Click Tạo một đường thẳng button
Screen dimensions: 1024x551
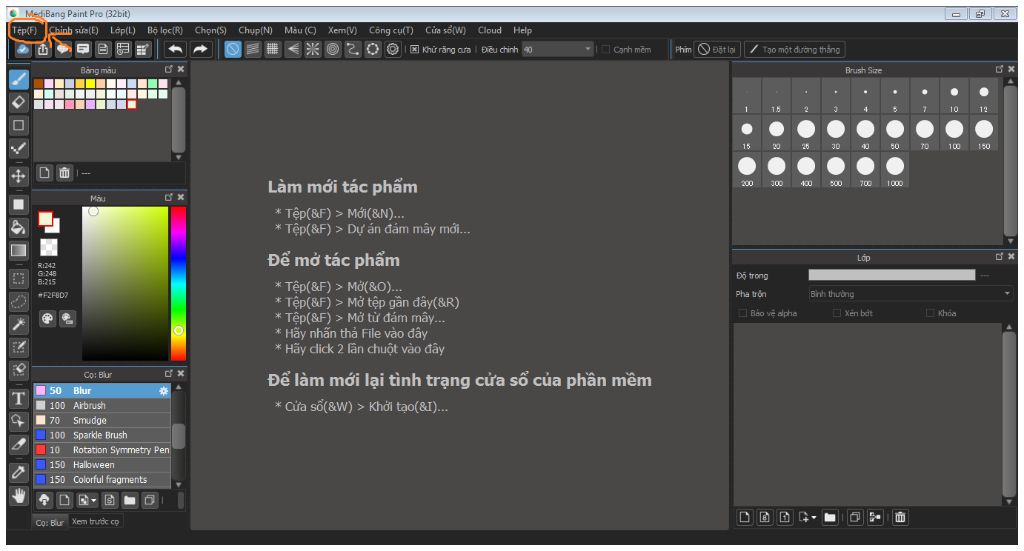click(x=795, y=49)
